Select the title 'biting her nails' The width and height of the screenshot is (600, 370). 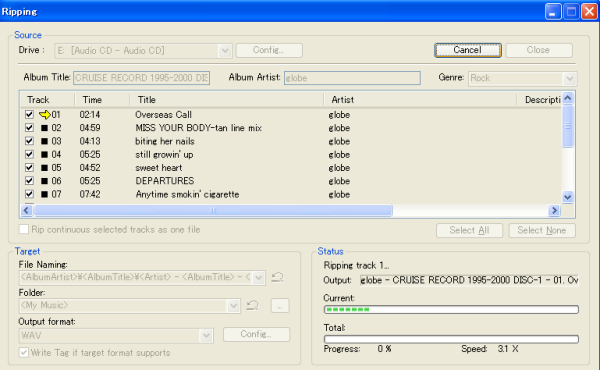point(165,141)
